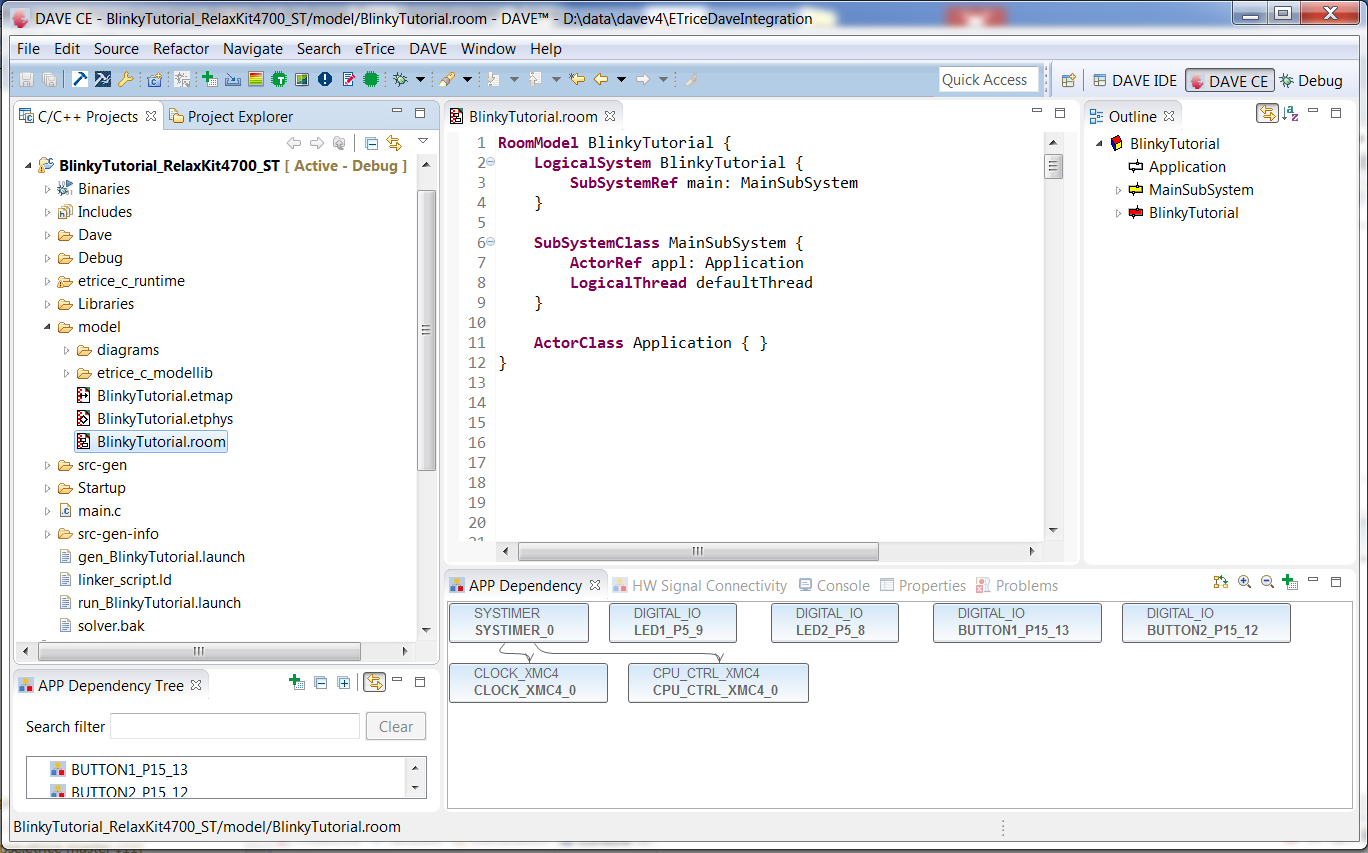
Task: Click editor horizontal scrollbar thumb
Action: (x=698, y=551)
